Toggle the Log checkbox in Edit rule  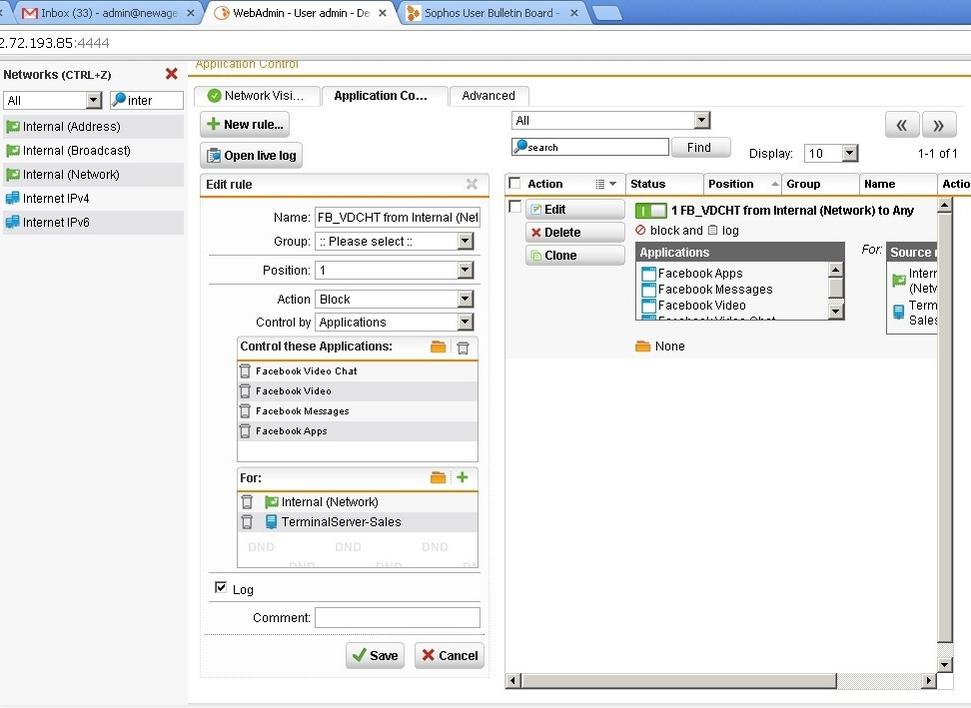pyautogui.click(x=220, y=587)
